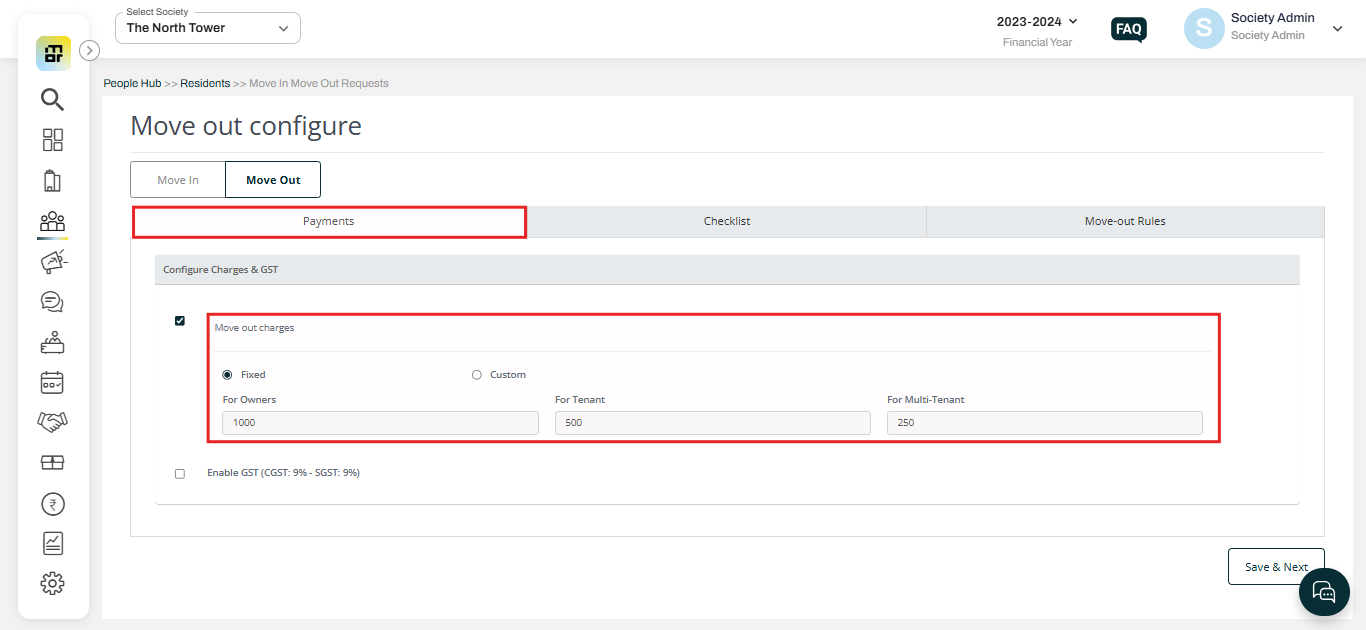This screenshot has height=630, width=1366.
Task: Enable the GST (CGST 9% - SGST 9%) checkbox
Action: tap(180, 474)
